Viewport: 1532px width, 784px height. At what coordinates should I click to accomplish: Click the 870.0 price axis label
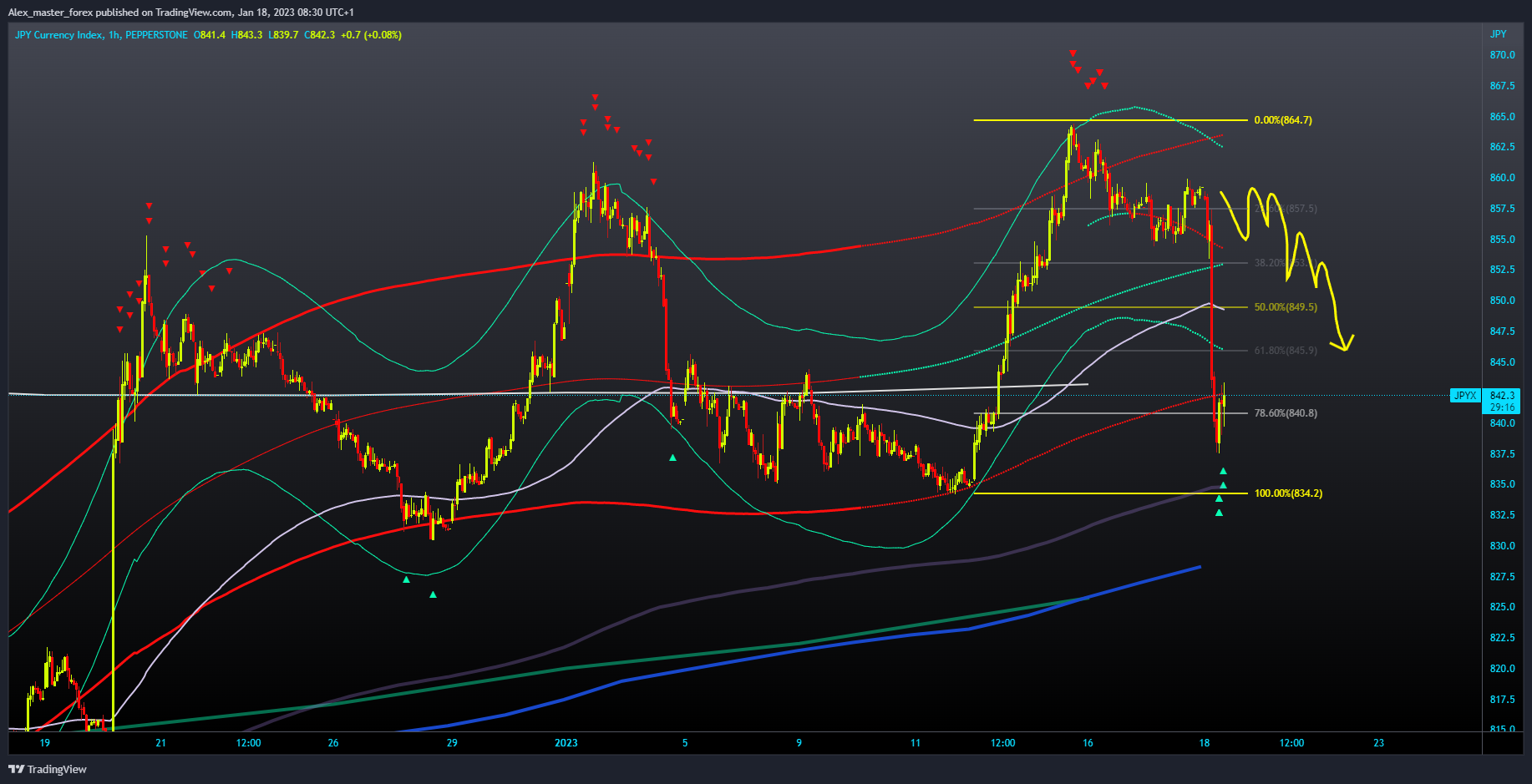tap(1502, 55)
